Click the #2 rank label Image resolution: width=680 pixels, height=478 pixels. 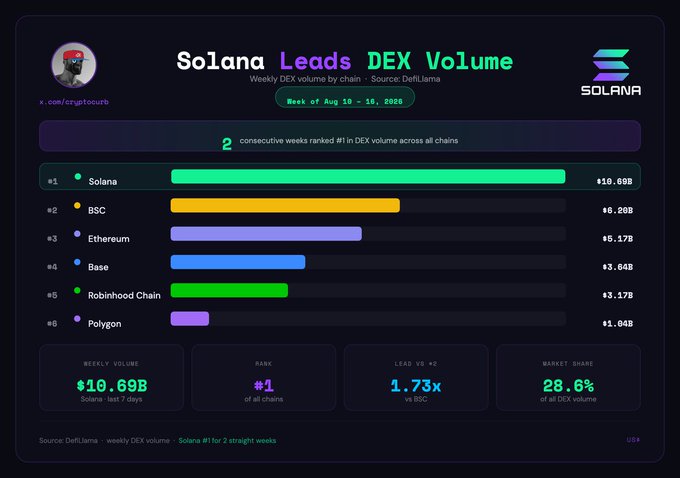52,210
